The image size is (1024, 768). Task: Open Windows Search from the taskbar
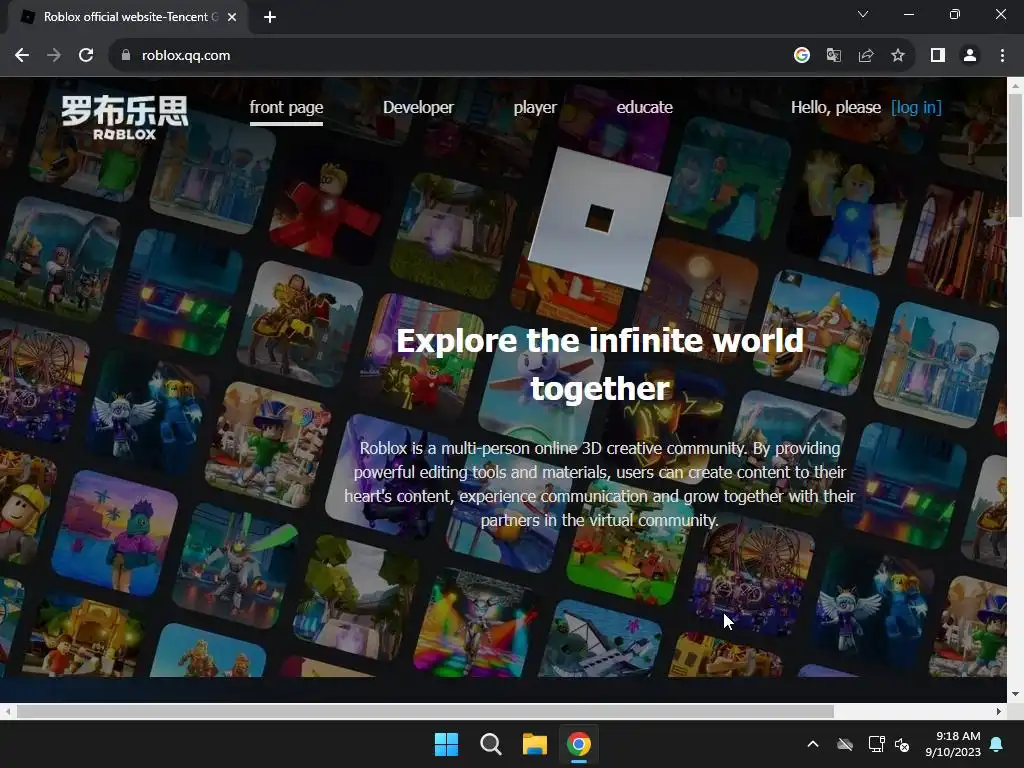coord(490,744)
